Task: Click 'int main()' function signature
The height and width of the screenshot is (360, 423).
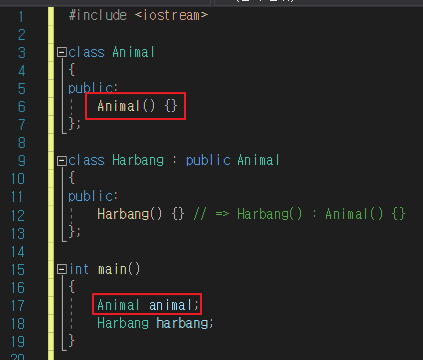Action: pos(105,269)
